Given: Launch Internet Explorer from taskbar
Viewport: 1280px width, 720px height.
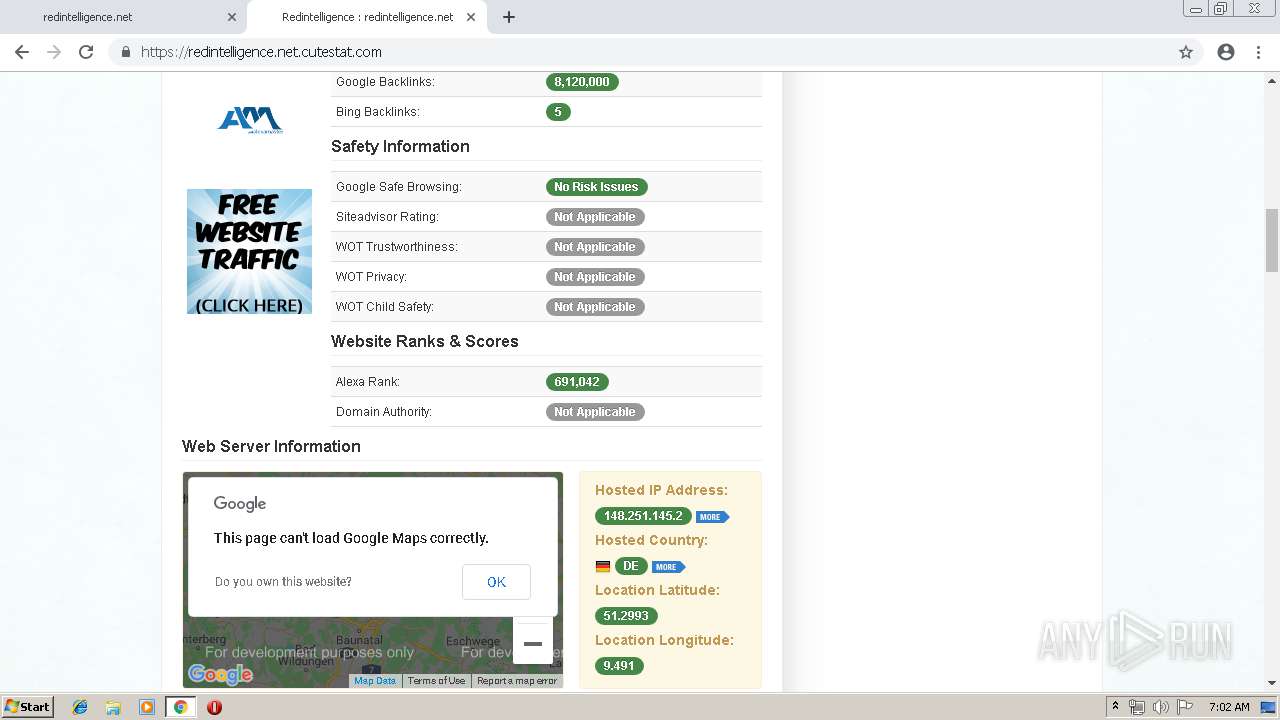Looking at the screenshot, I should [x=80, y=707].
